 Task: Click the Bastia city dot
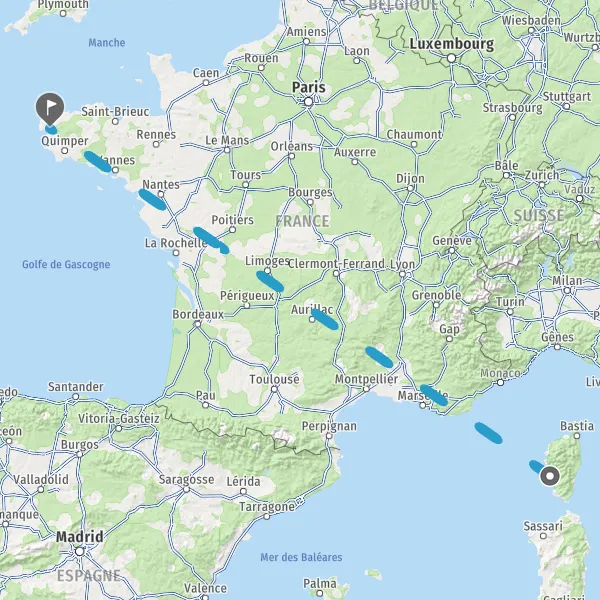click(577, 435)
